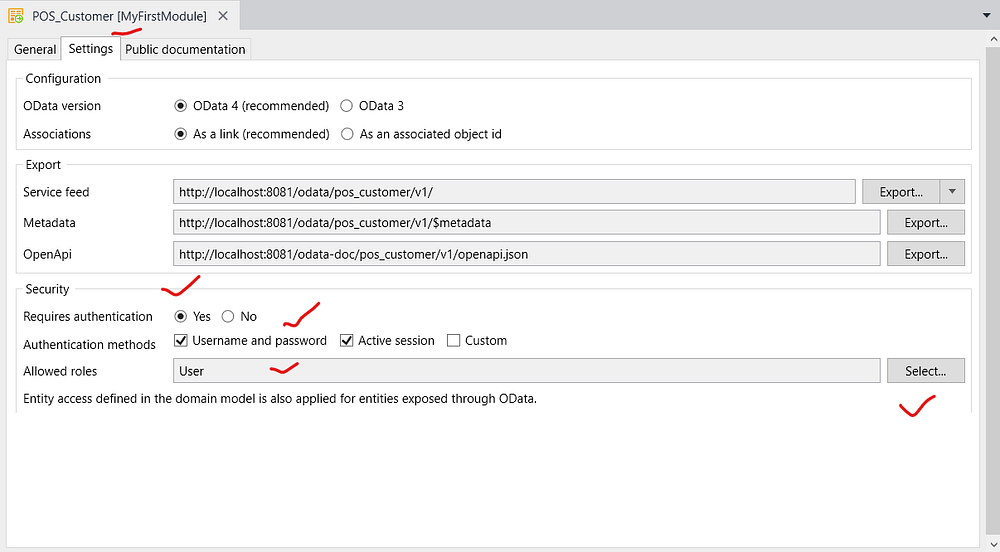Click the Service feed URL field
Image resolution: width=1000 pixels, height=552 pixels.
514,192
